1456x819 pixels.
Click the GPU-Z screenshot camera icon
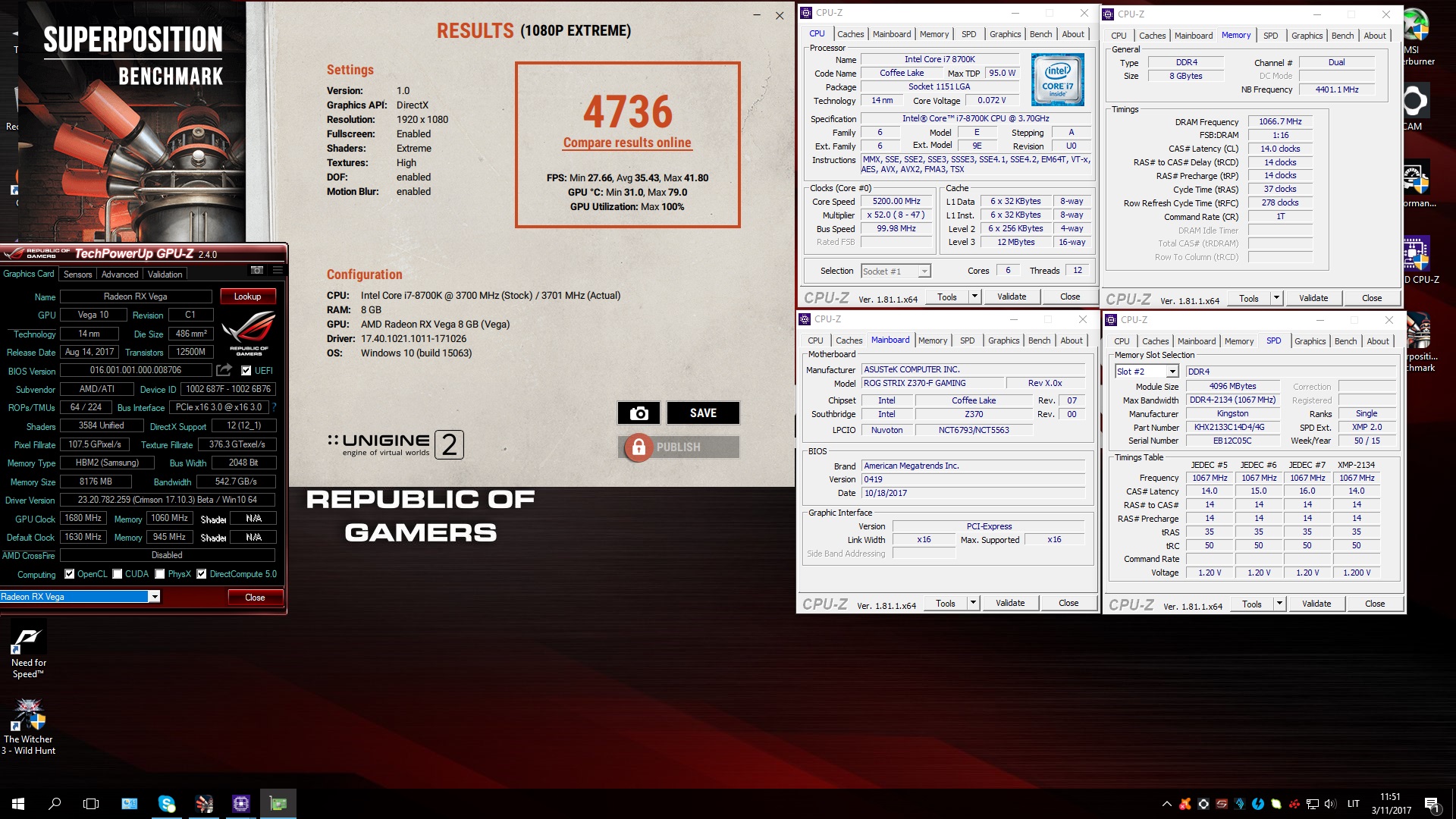[257, 270]
